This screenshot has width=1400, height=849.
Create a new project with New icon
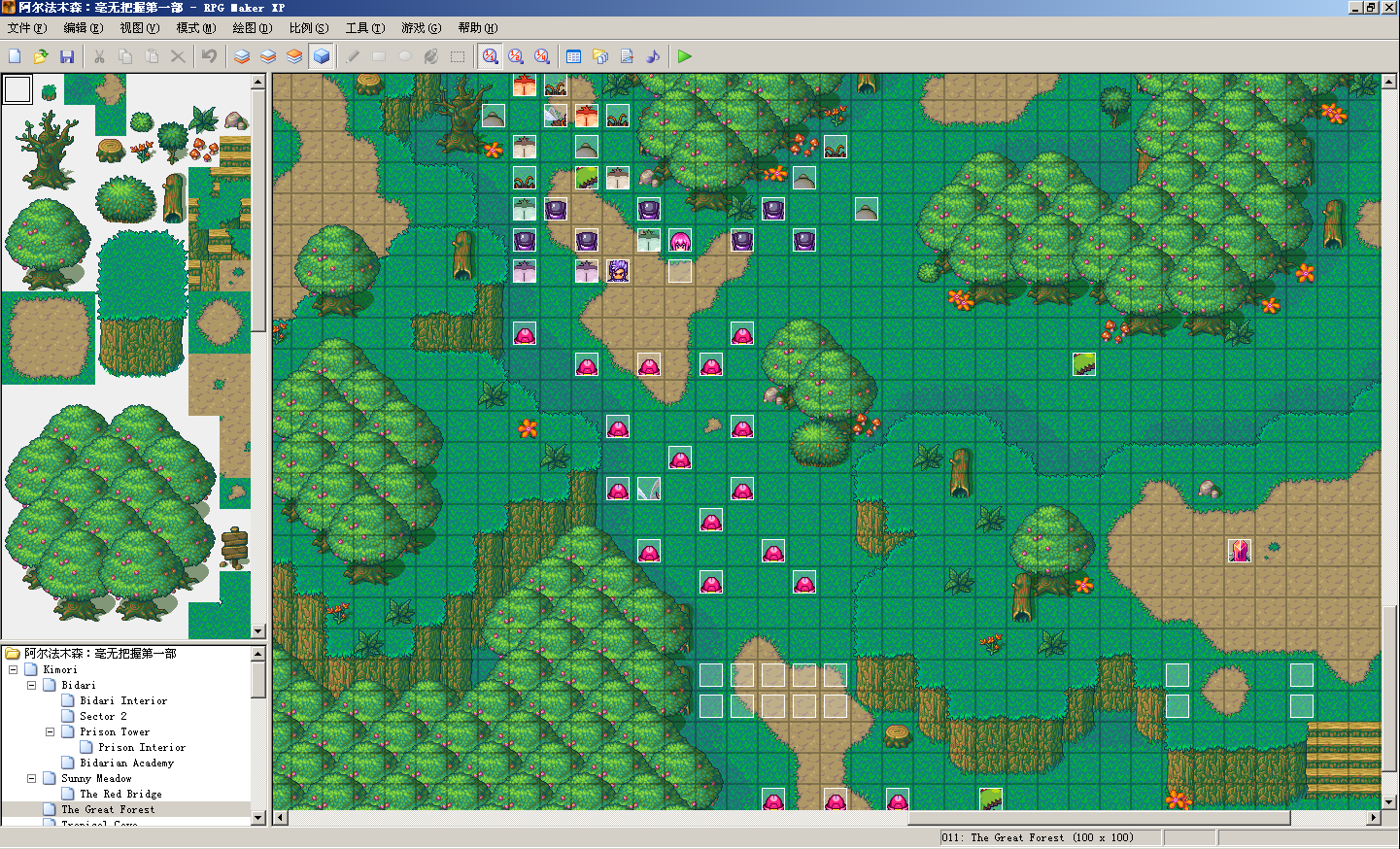(15, 56)
